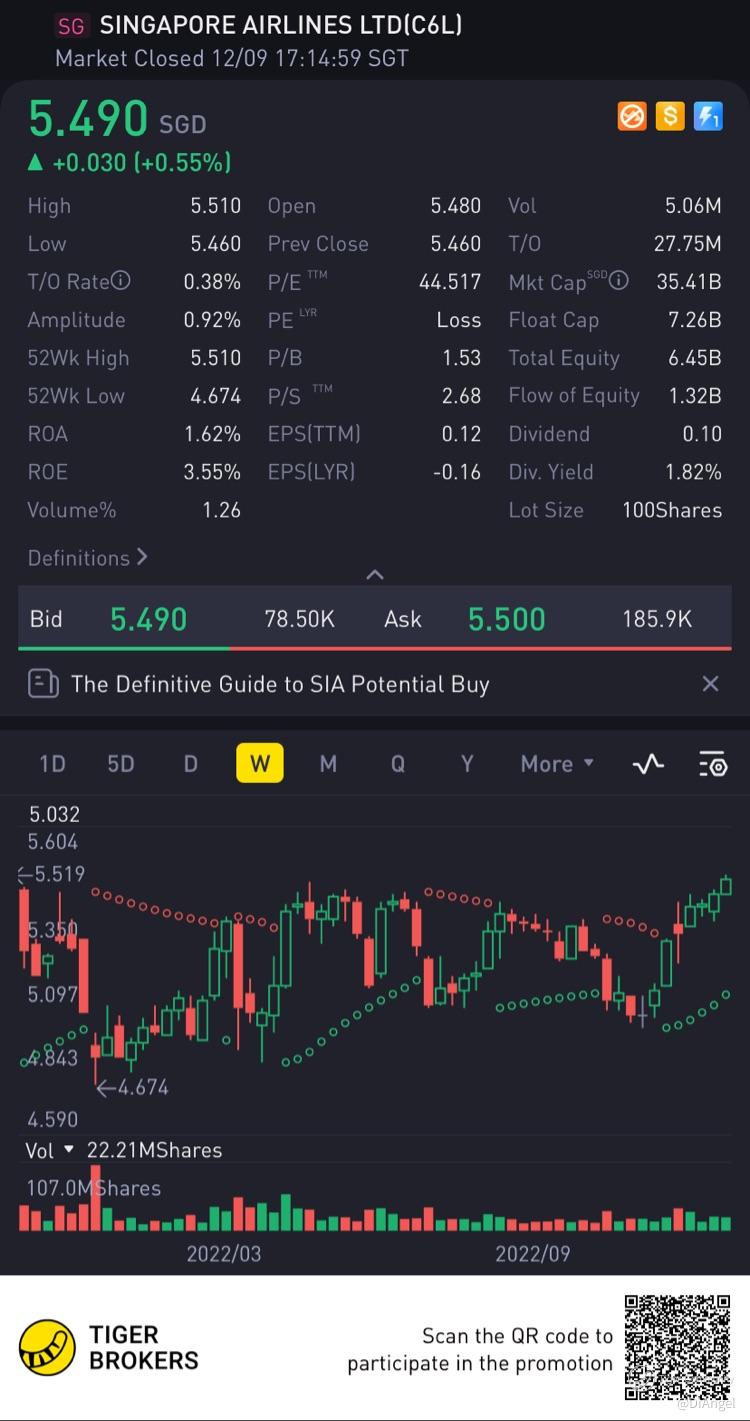Collapse the stock details with up chevron

(x=375, y=574)
